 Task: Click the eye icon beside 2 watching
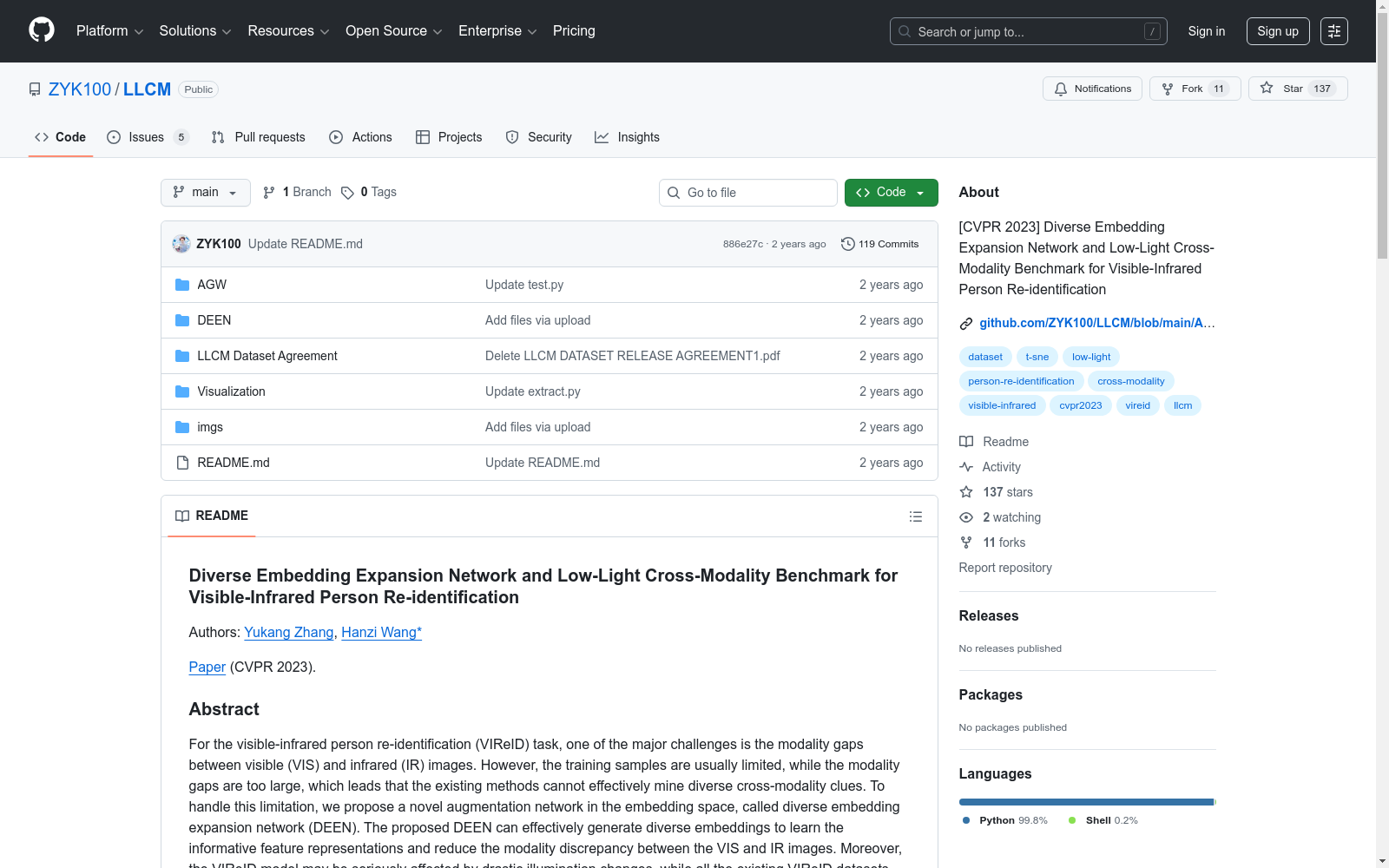pos(966,517)
